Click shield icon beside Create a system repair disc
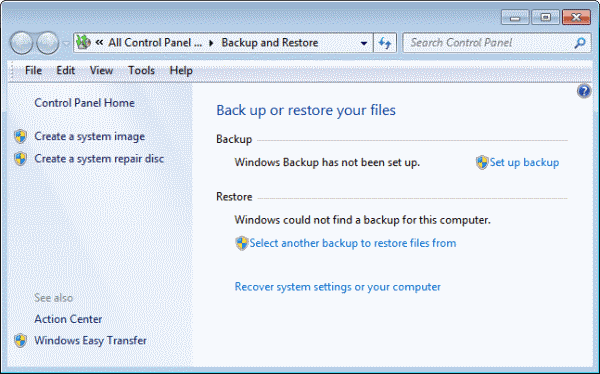Screen dimensions: 600x374 tap(20, 158)
